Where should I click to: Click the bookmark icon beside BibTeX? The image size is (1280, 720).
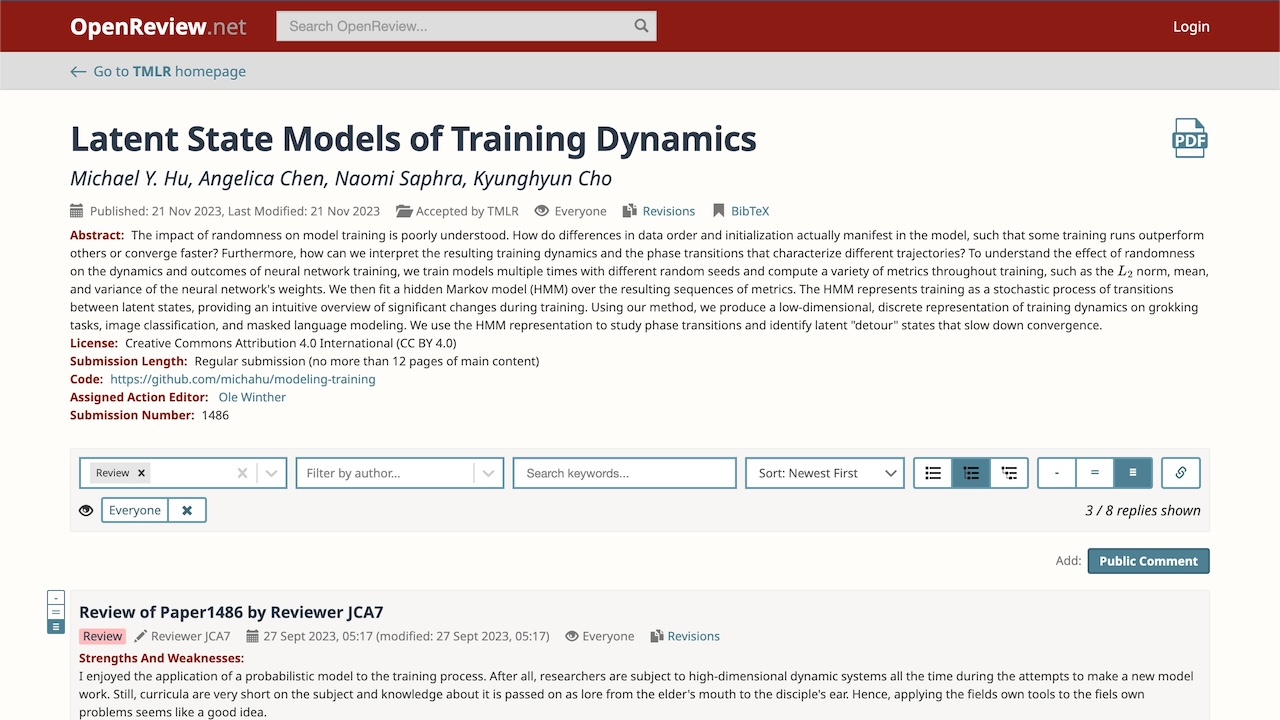click(x=718, y=211)
